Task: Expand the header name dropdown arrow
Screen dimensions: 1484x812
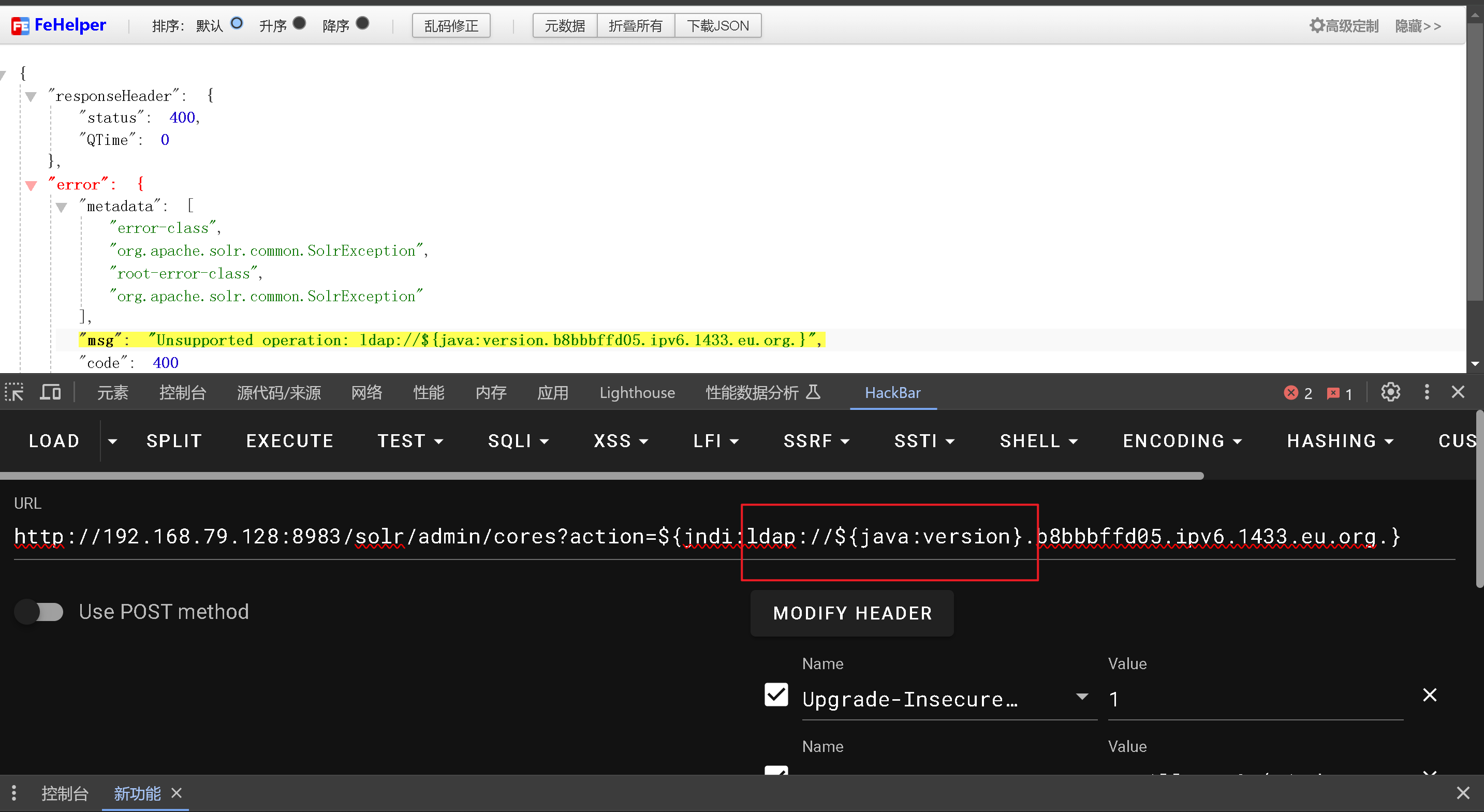Action: [1082, 697]
